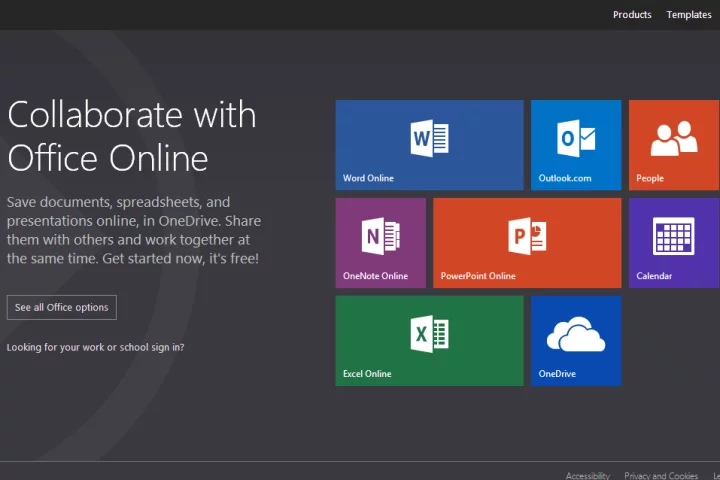720x480 pixels.
Task: Click the 'Excel Online' tile label
Action: click(367, 374)
